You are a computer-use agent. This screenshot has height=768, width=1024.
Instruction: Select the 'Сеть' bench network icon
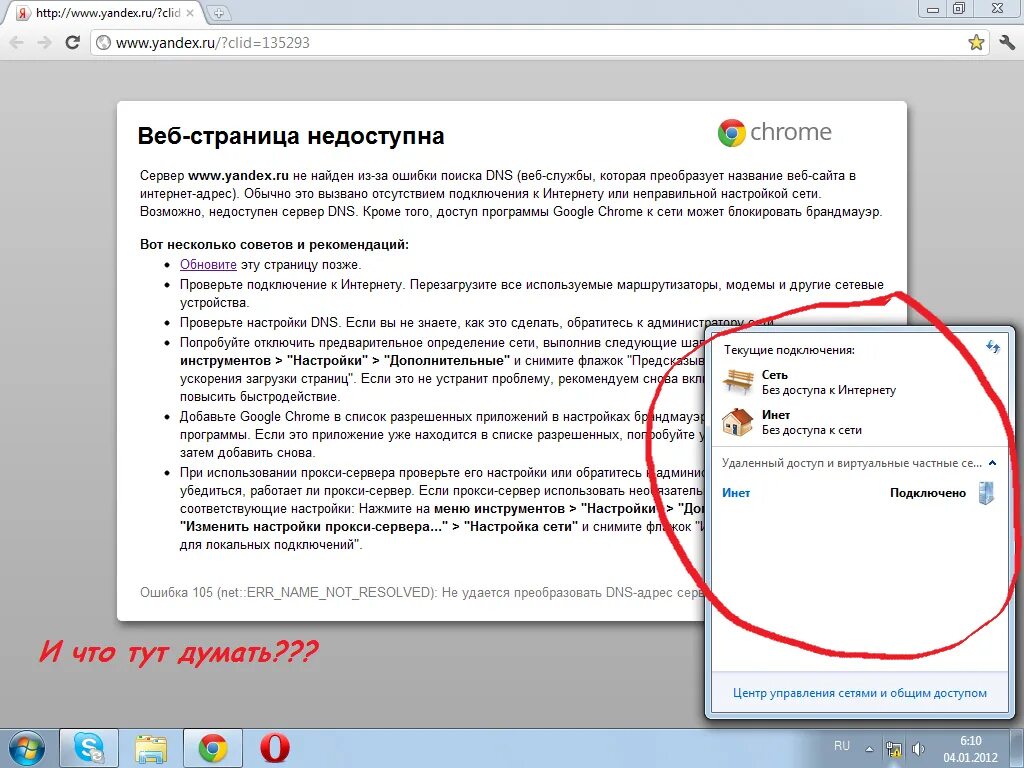pyautogui.click(x=738, y=381)
